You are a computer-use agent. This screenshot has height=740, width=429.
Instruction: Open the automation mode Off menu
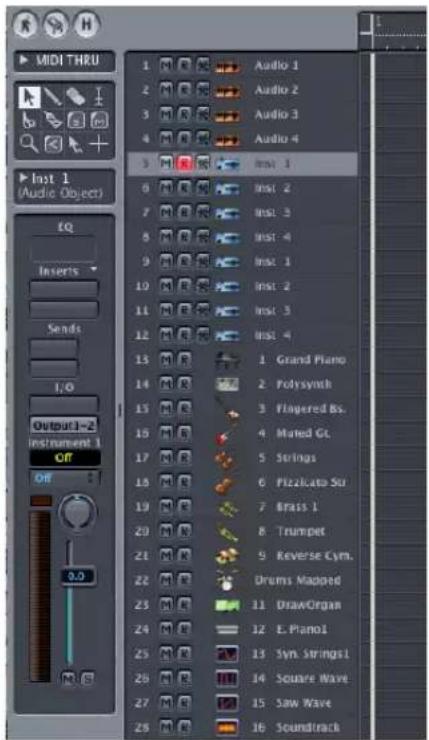click(x=65, y=478)
